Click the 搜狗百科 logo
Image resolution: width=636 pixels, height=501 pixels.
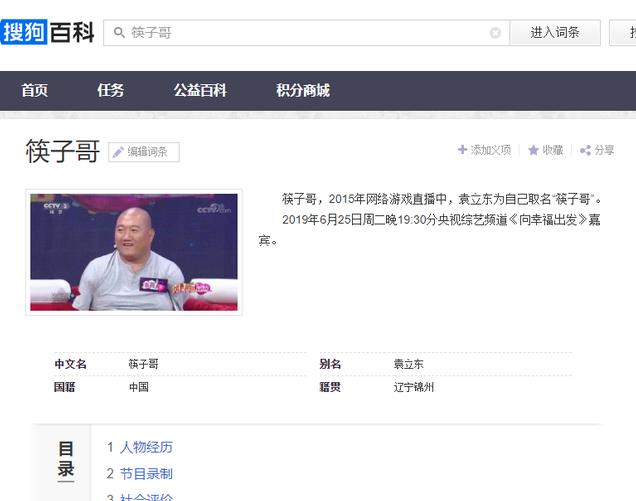coord(48,32)
